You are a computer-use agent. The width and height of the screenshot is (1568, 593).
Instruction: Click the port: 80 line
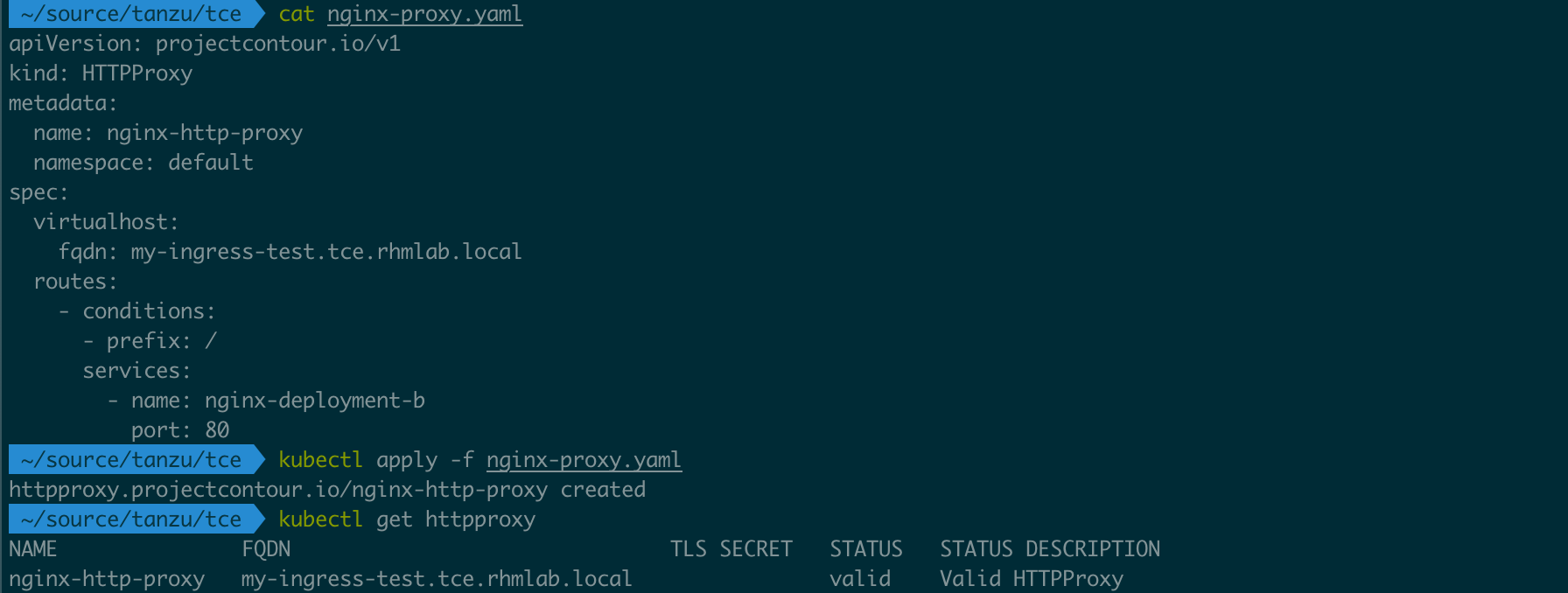(x=180, y=430)
